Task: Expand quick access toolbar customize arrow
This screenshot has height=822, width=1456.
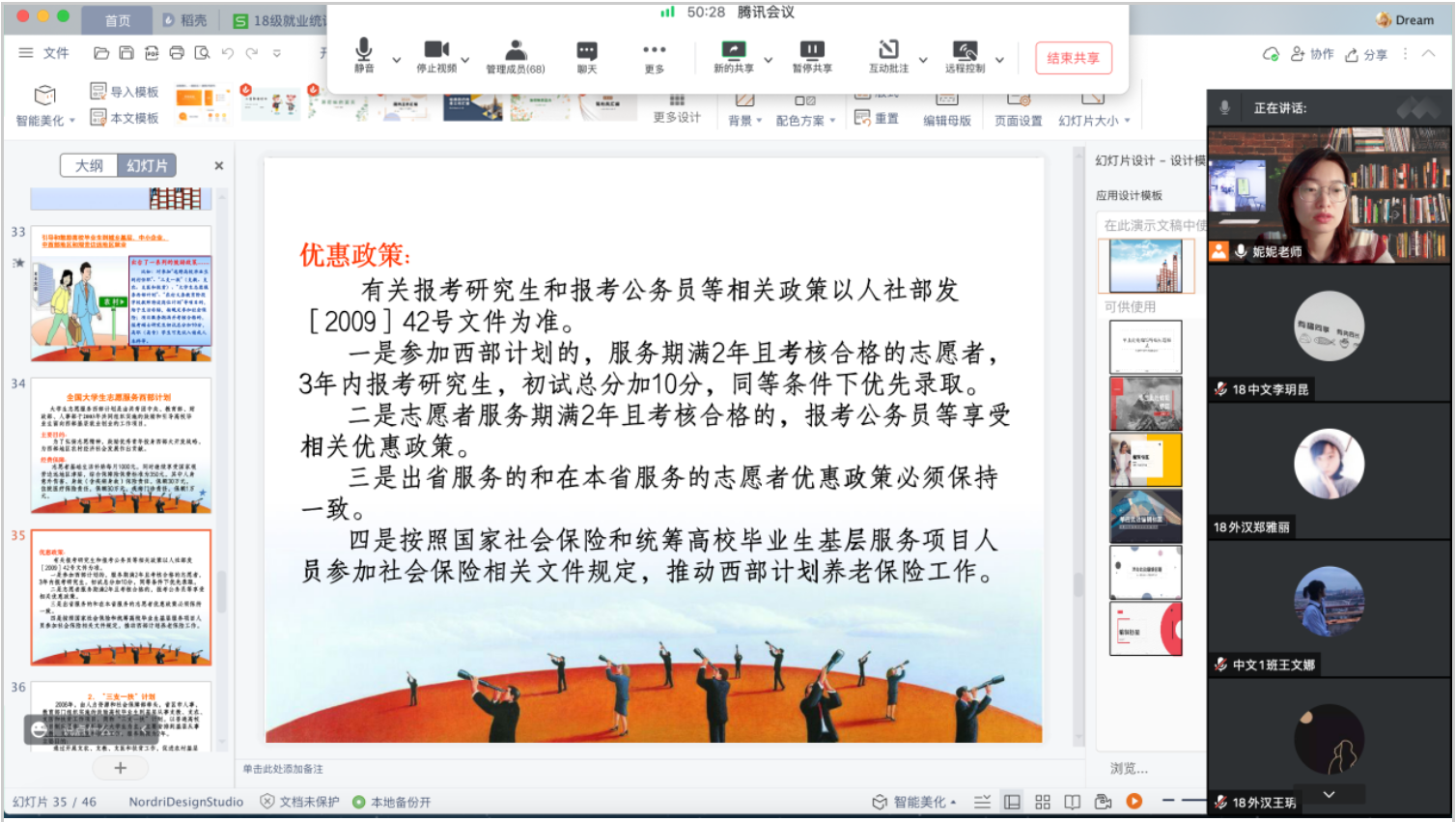Action: (277, 53)
